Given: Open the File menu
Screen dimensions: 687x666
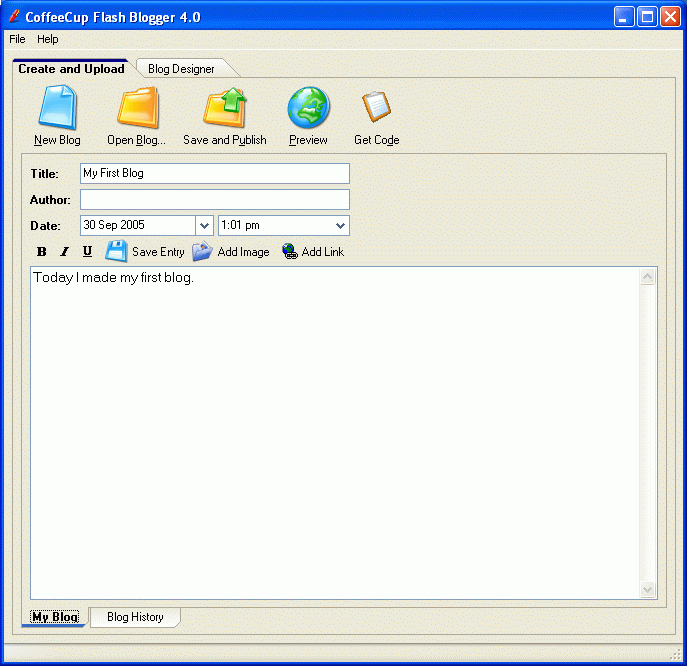Looking at the screenshot, I should [17, 39].
